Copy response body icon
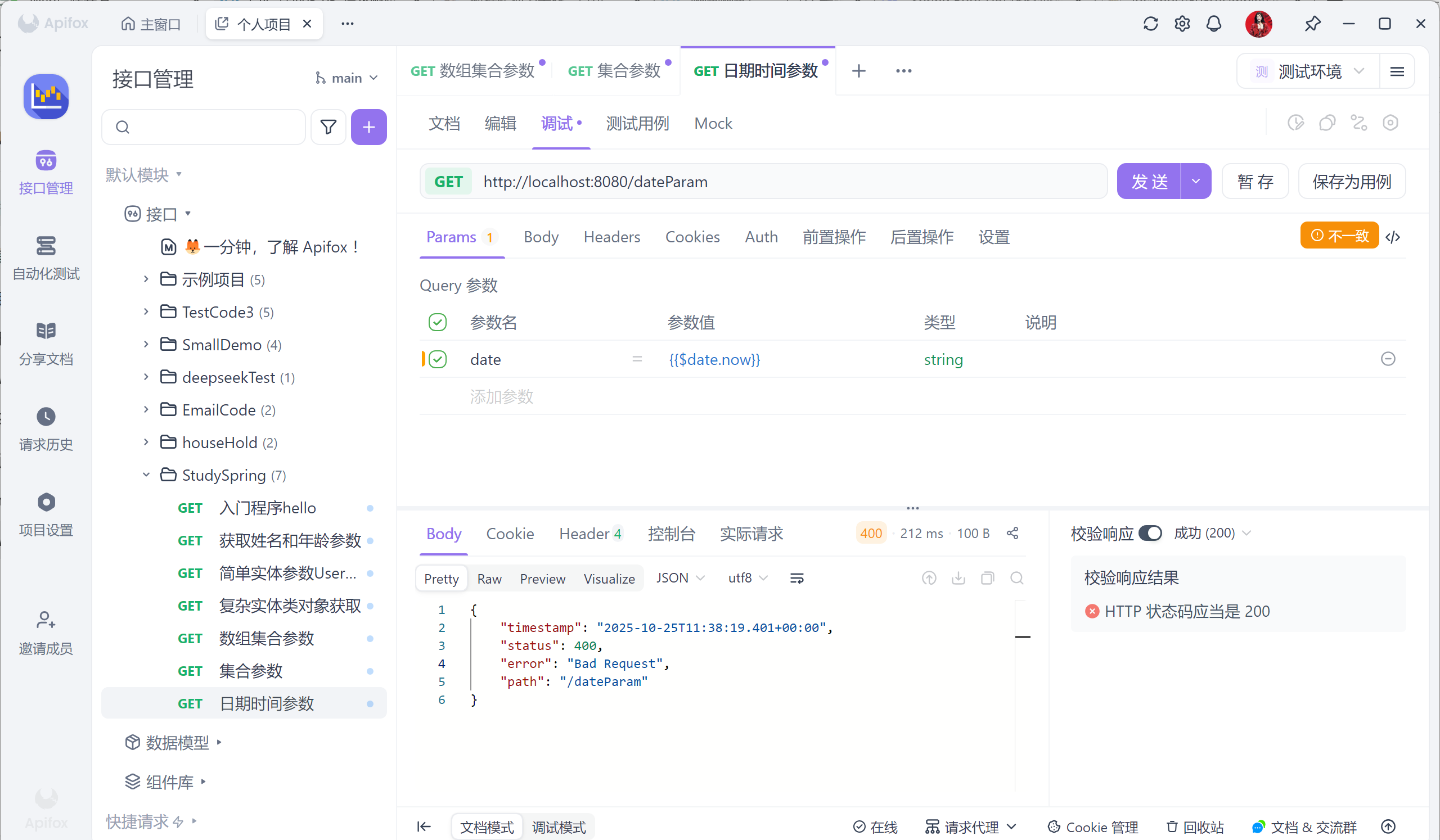 987,579
